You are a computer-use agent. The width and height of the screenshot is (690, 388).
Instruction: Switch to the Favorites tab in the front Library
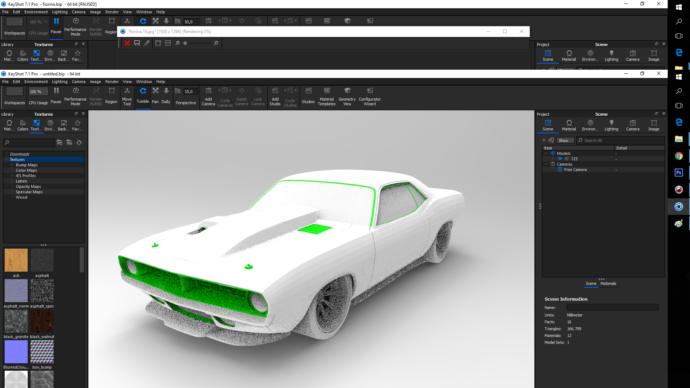77,125
